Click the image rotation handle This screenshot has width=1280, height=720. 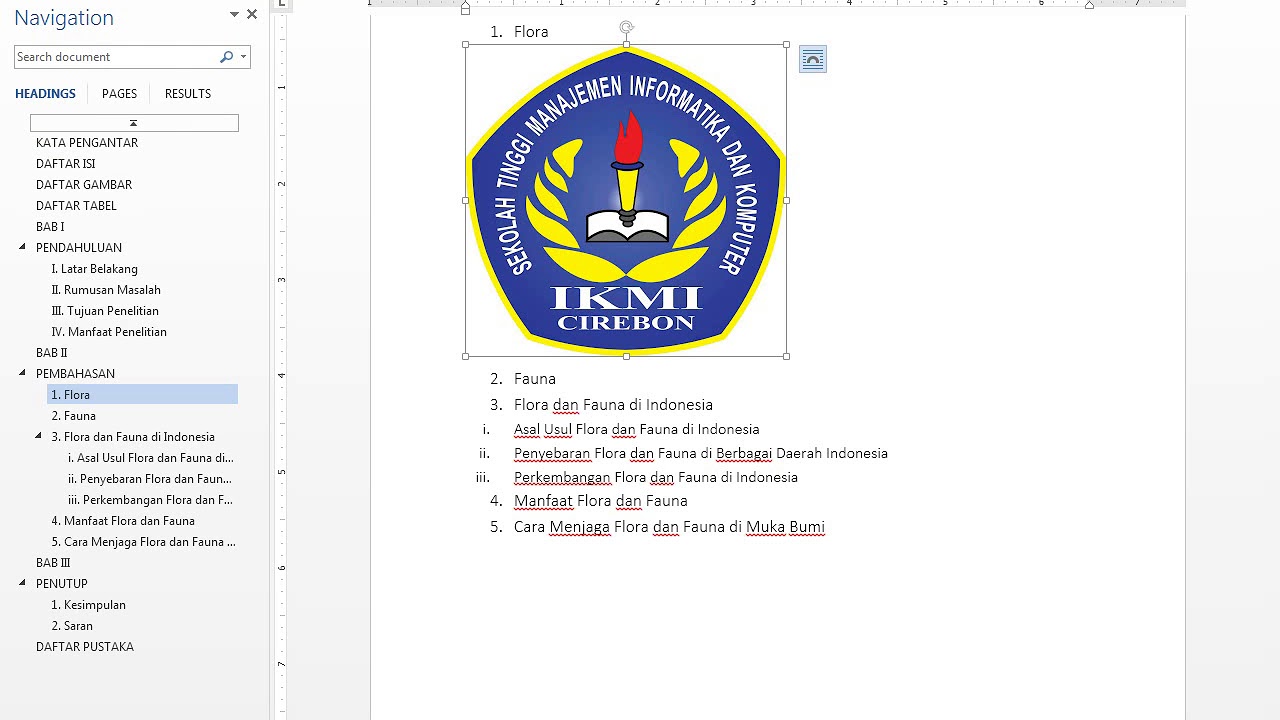(626, 28)
